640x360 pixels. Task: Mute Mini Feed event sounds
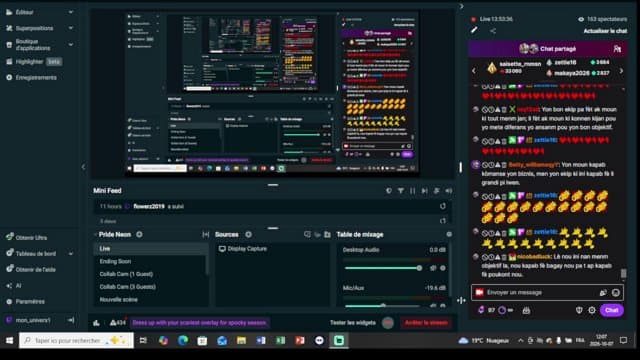click(449, 191)
